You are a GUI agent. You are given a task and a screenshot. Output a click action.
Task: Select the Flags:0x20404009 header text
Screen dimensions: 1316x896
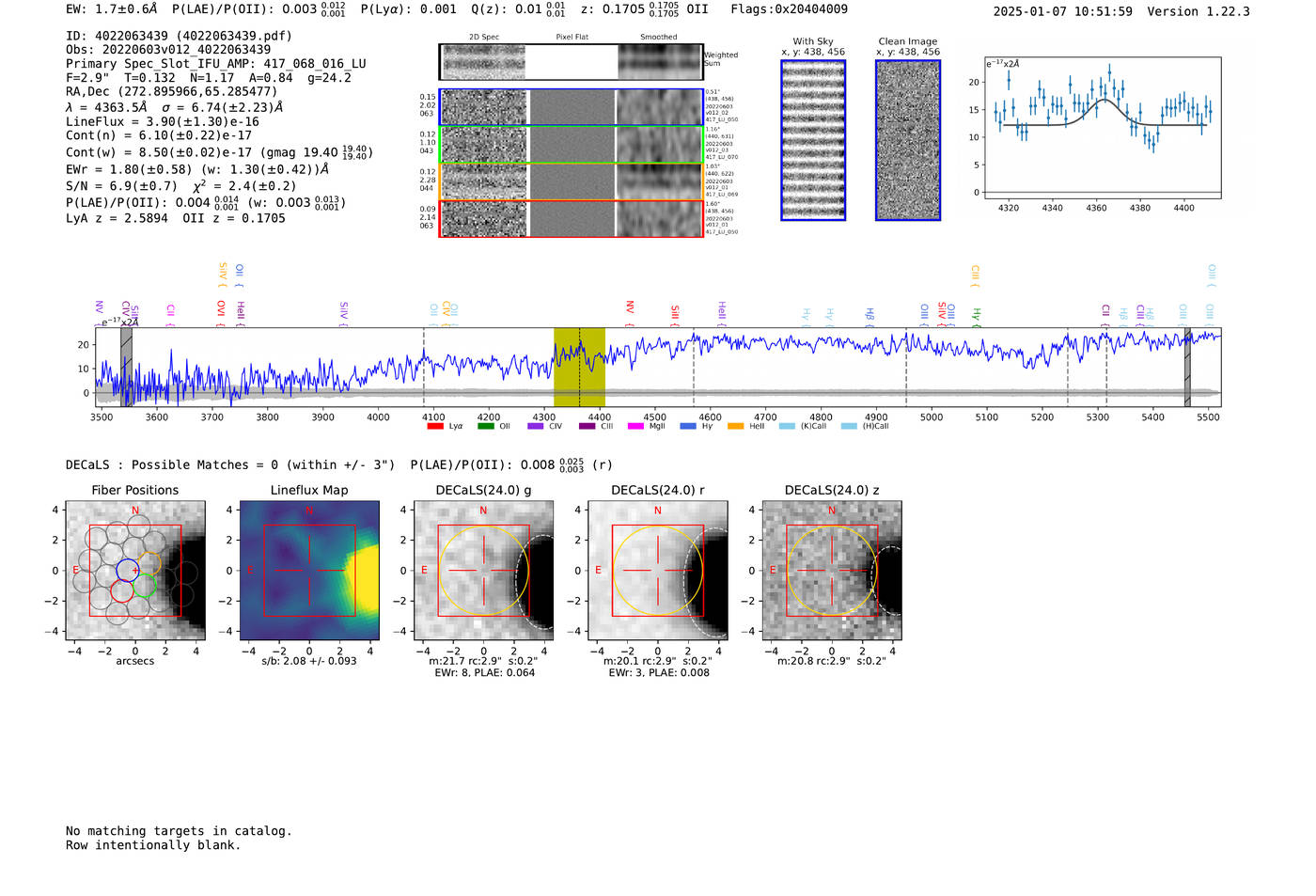789,8
